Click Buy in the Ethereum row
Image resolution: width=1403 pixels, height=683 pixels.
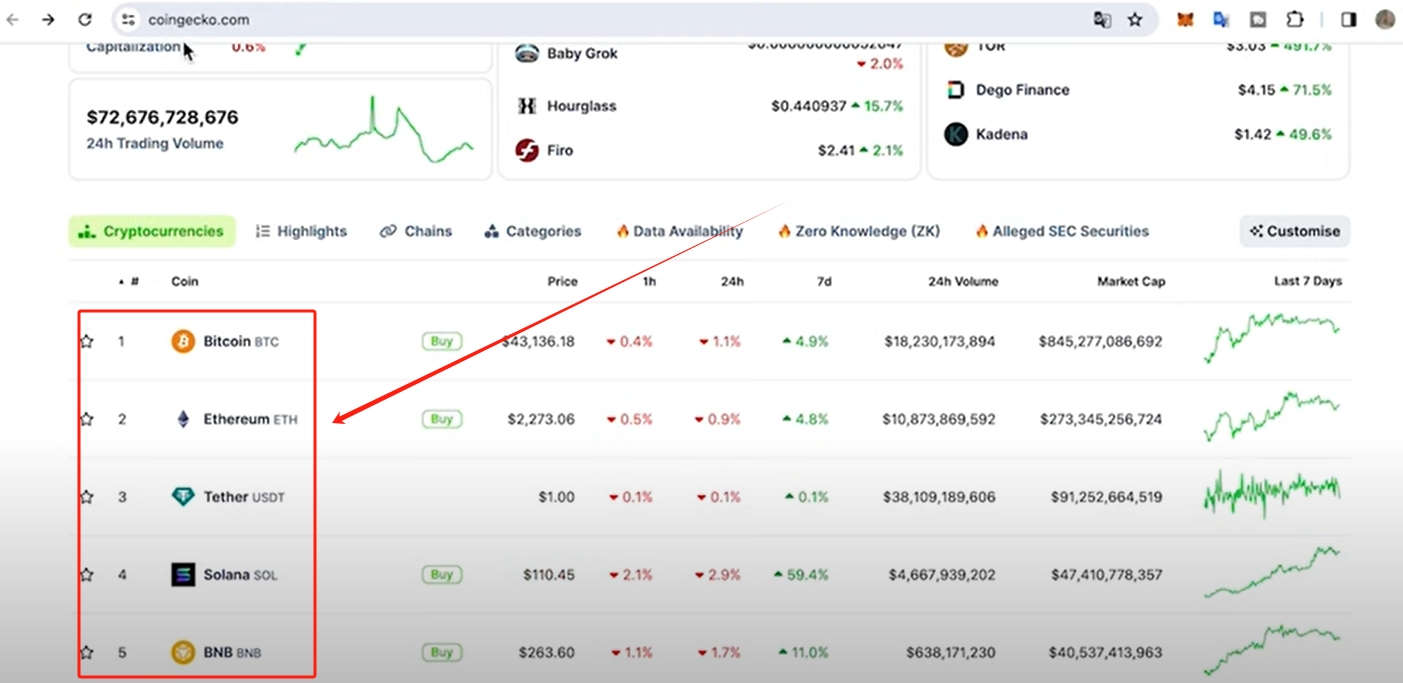pos(442,419)
